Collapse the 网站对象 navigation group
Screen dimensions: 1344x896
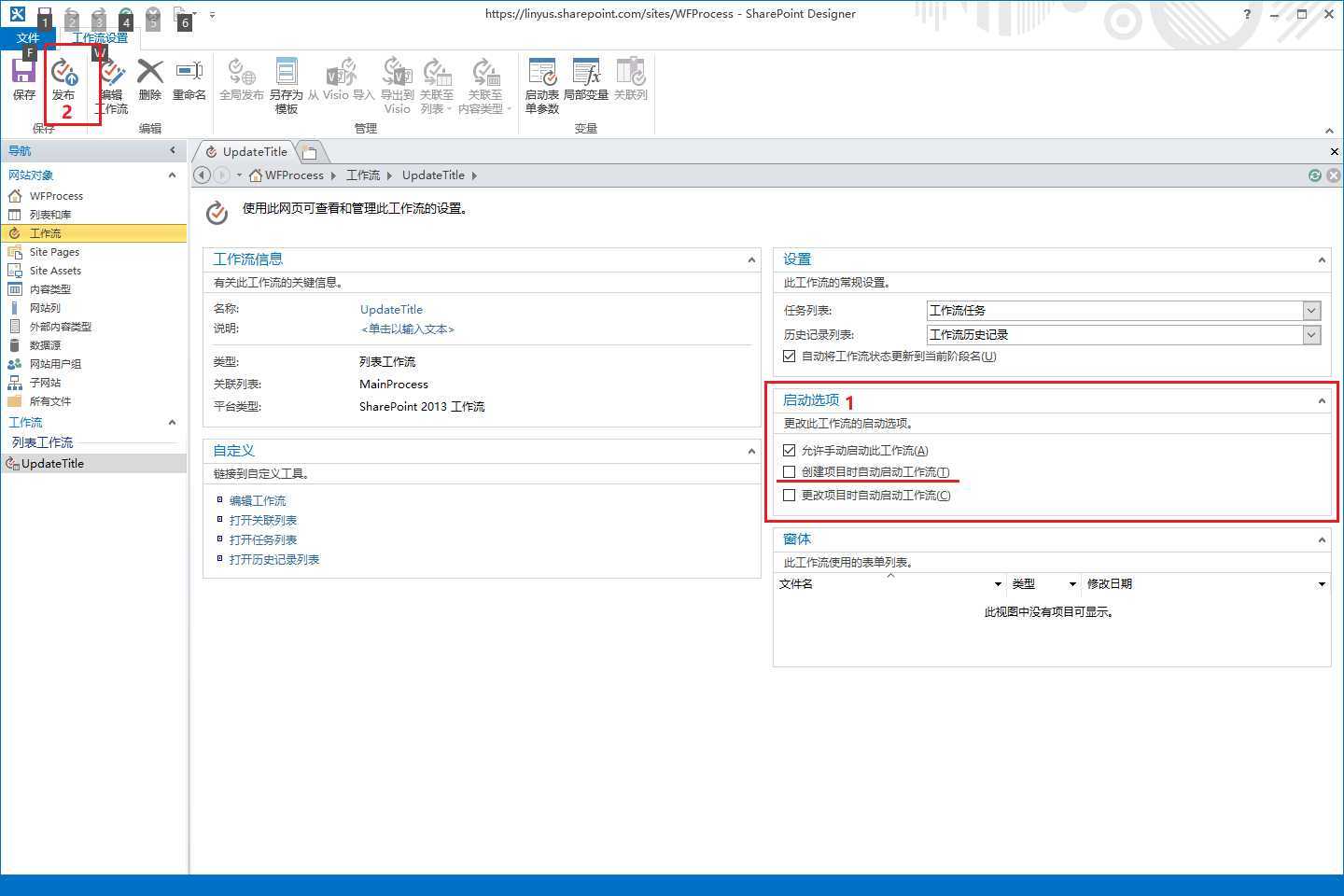click(x=172, y=175)
